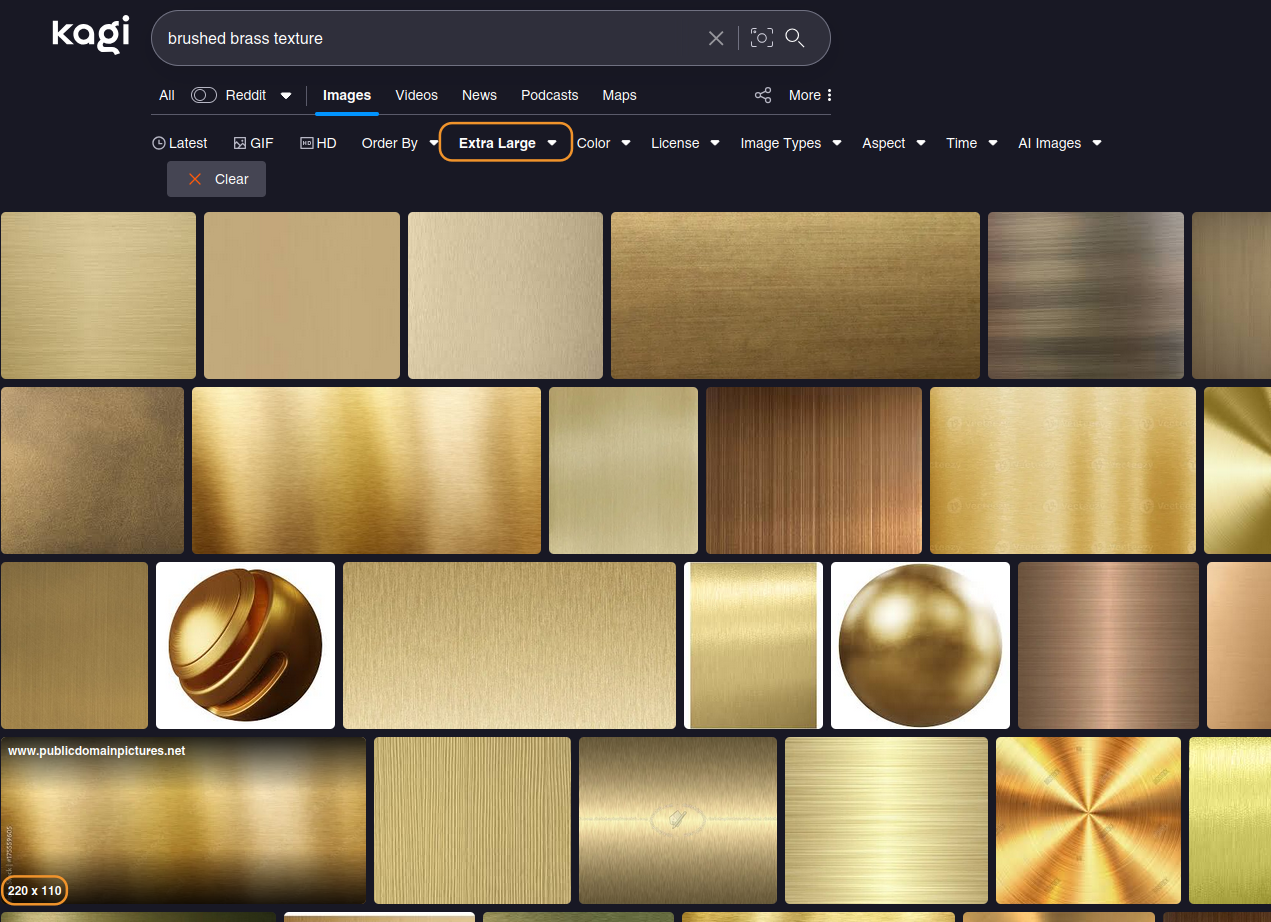Image resolution: width=1271 pixels, height=922 pixels.
Task: Open the More options menu
Action: click(x=810, y=95)
